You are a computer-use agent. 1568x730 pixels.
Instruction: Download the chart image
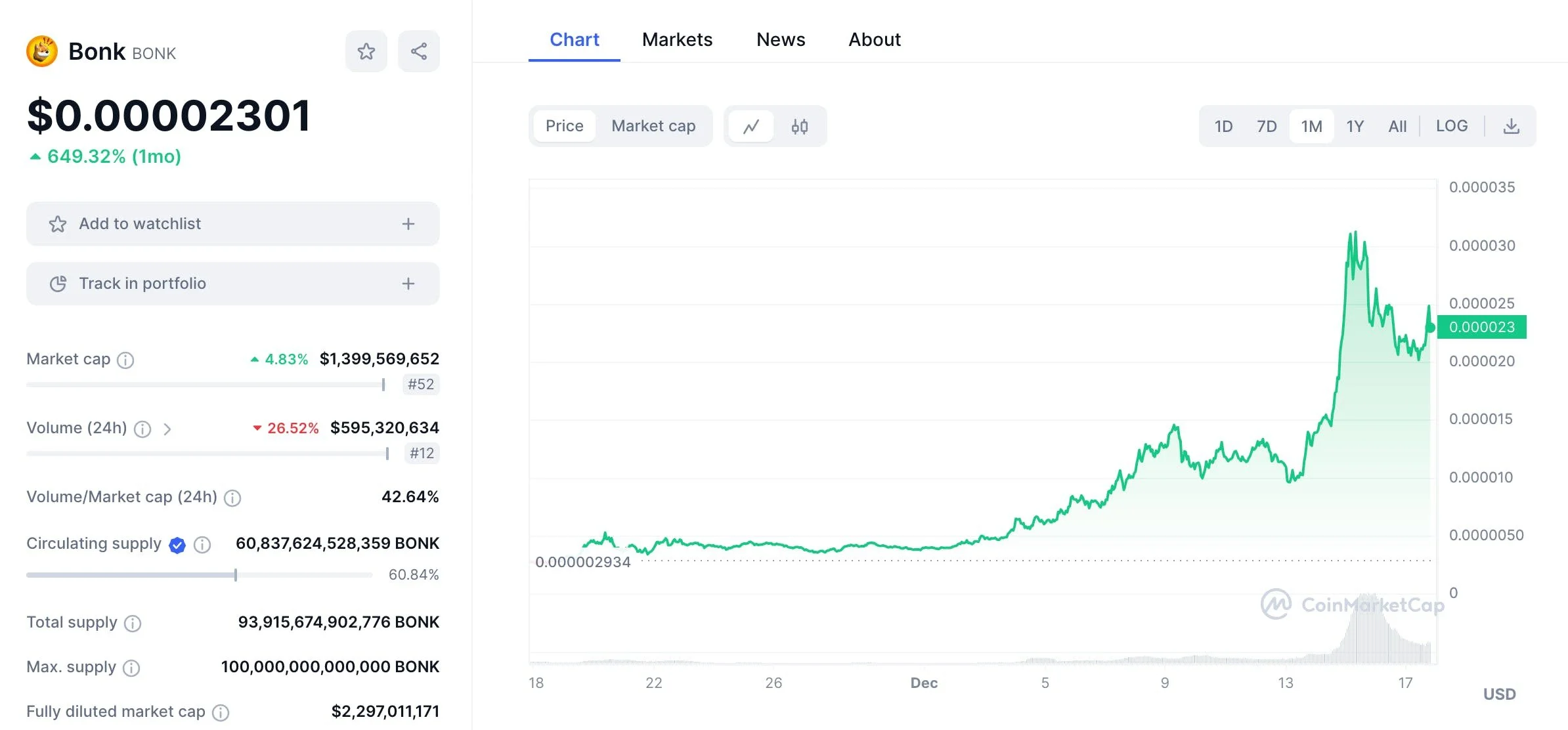click(1512, 125)
